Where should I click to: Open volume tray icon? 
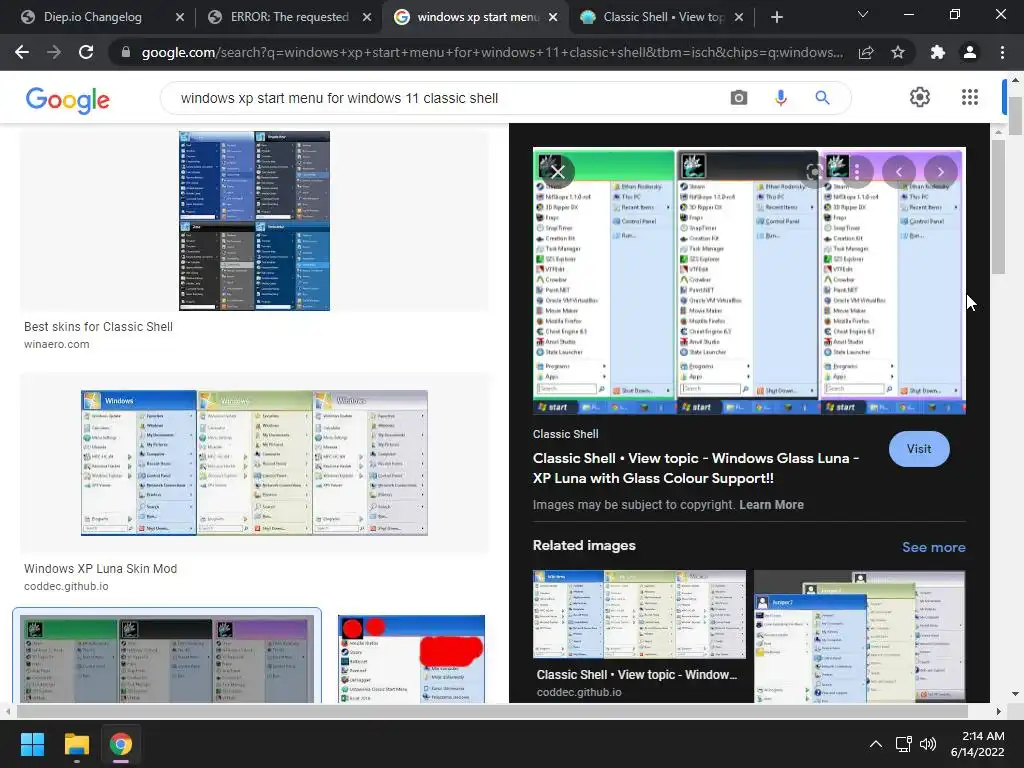click(x=927, y=744)
